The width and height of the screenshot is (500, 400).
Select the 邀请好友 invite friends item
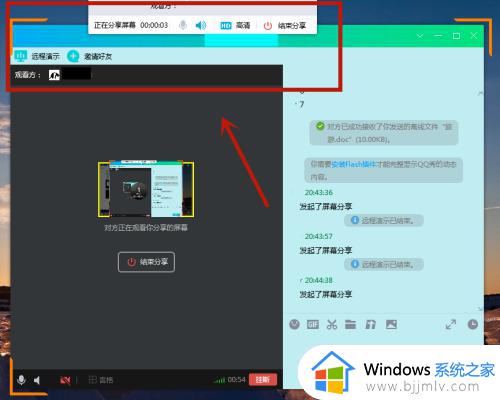coord(90,56)
